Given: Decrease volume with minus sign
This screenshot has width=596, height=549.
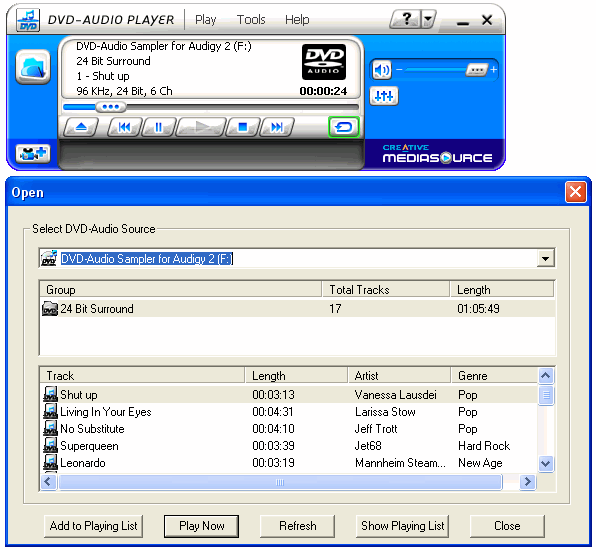Looking at the screenshot, I should (399, 70).
